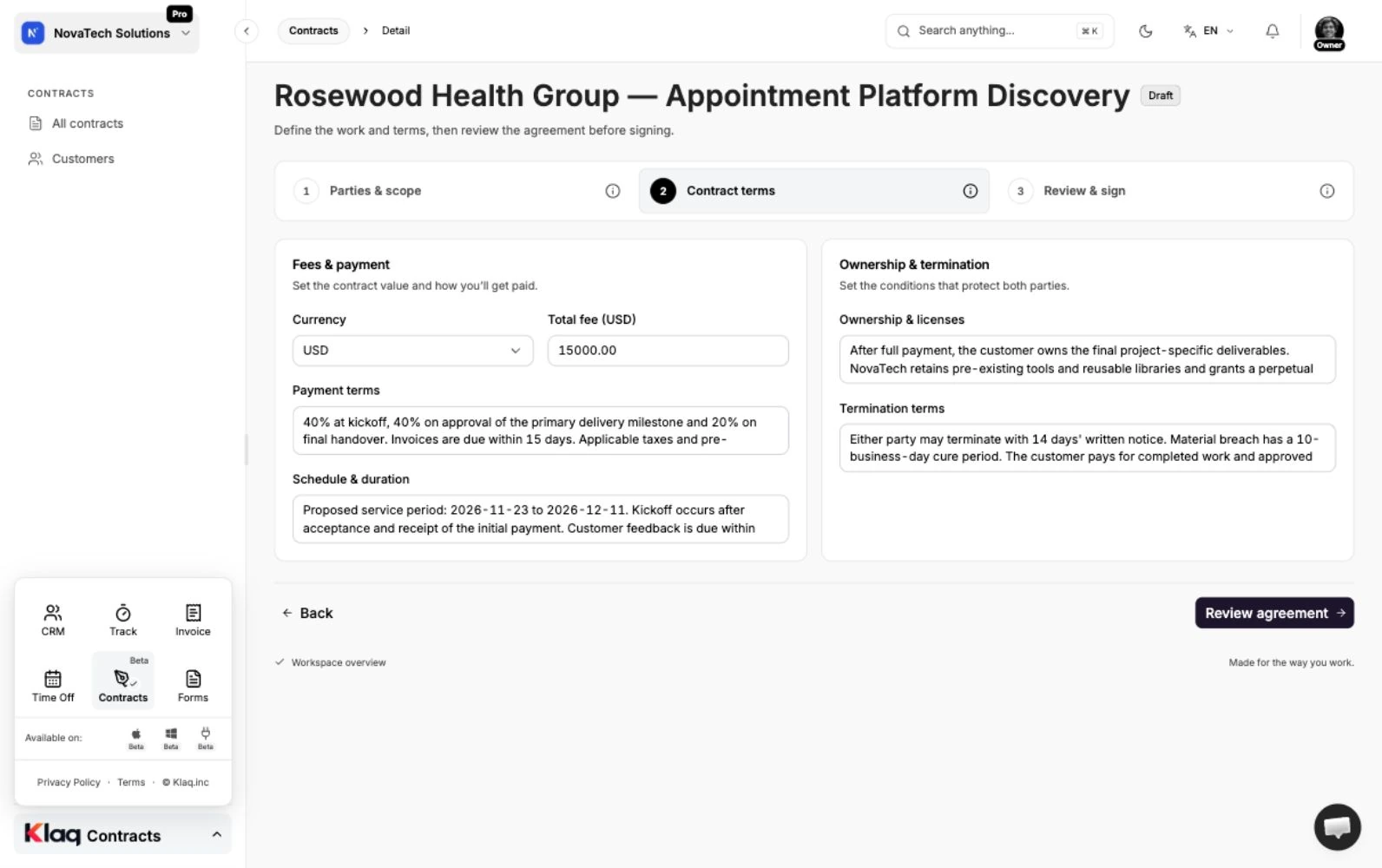Open the notifications bell
Viewport: 1382px width, 868px height.
(x=1272, y=31)
